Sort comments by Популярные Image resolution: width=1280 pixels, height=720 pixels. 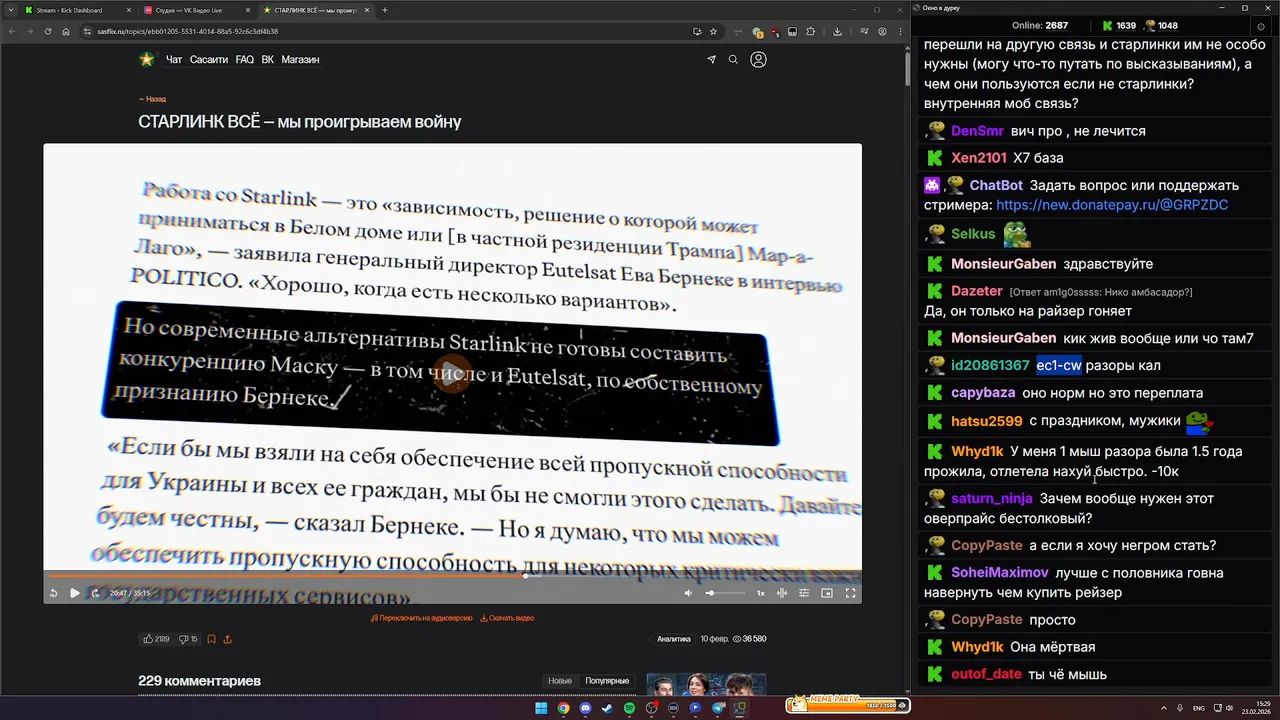(x=607, y=681)
